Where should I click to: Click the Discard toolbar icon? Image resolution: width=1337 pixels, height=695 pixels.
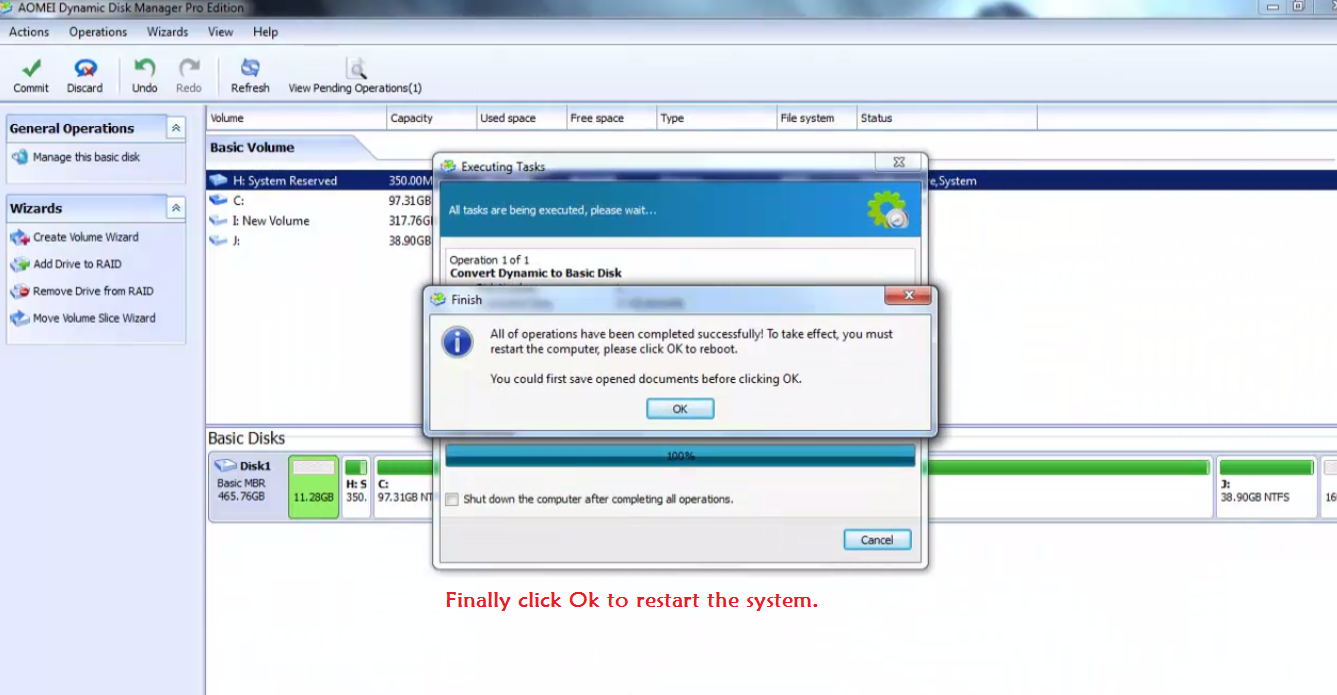(85, 69)
